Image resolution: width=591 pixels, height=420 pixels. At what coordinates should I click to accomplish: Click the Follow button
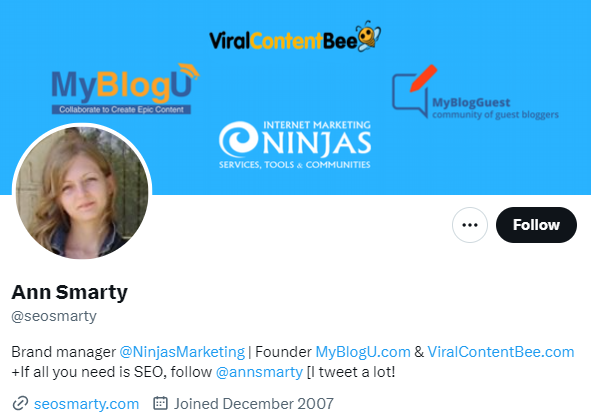pyautogui.click(x=536, y=225)
